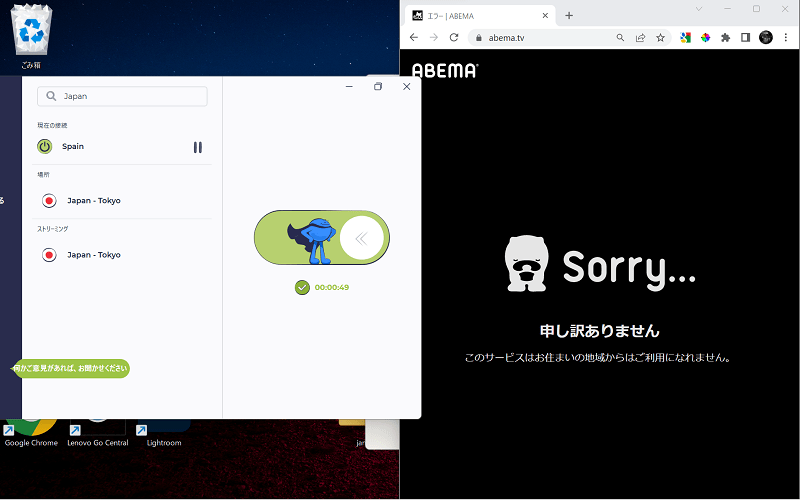The height and width of the screenshot is (500, 800).
Task: Click the search magnifier icon in VPN app
Action: click(51, 96)
